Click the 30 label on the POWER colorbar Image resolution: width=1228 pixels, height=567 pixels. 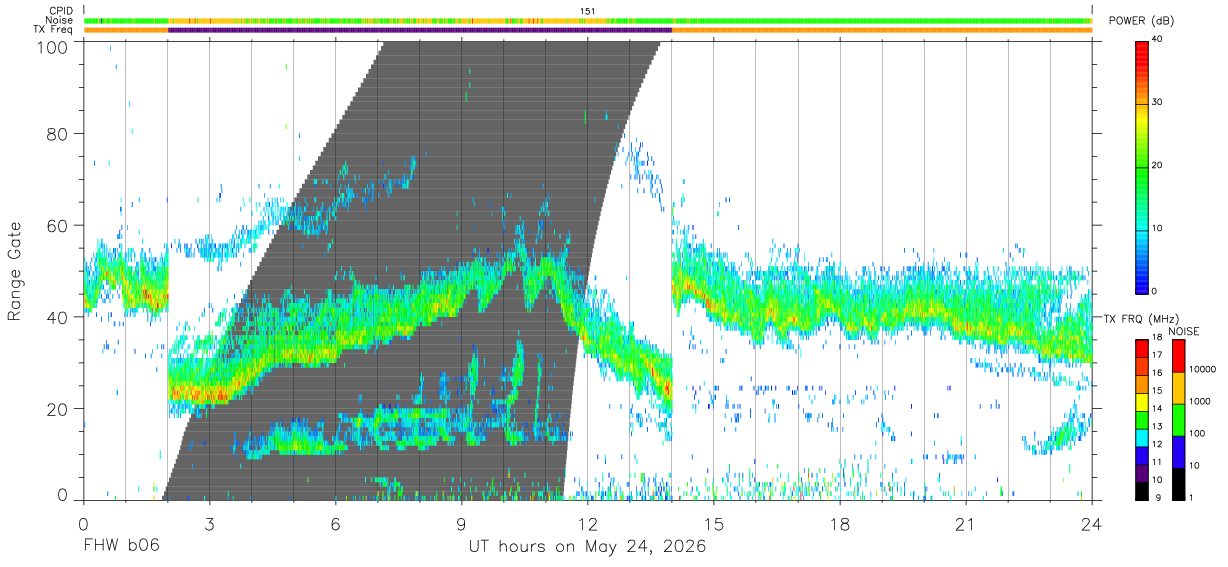pos(1159,102)
